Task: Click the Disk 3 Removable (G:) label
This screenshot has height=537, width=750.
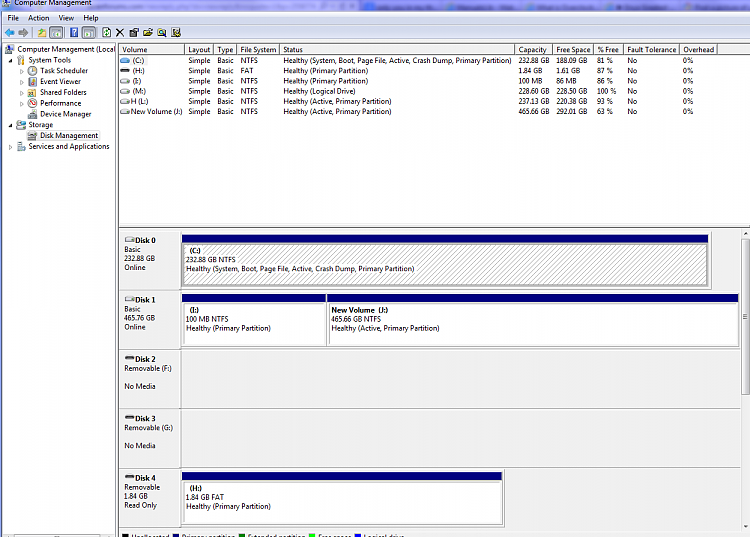Action: point(150,438)
